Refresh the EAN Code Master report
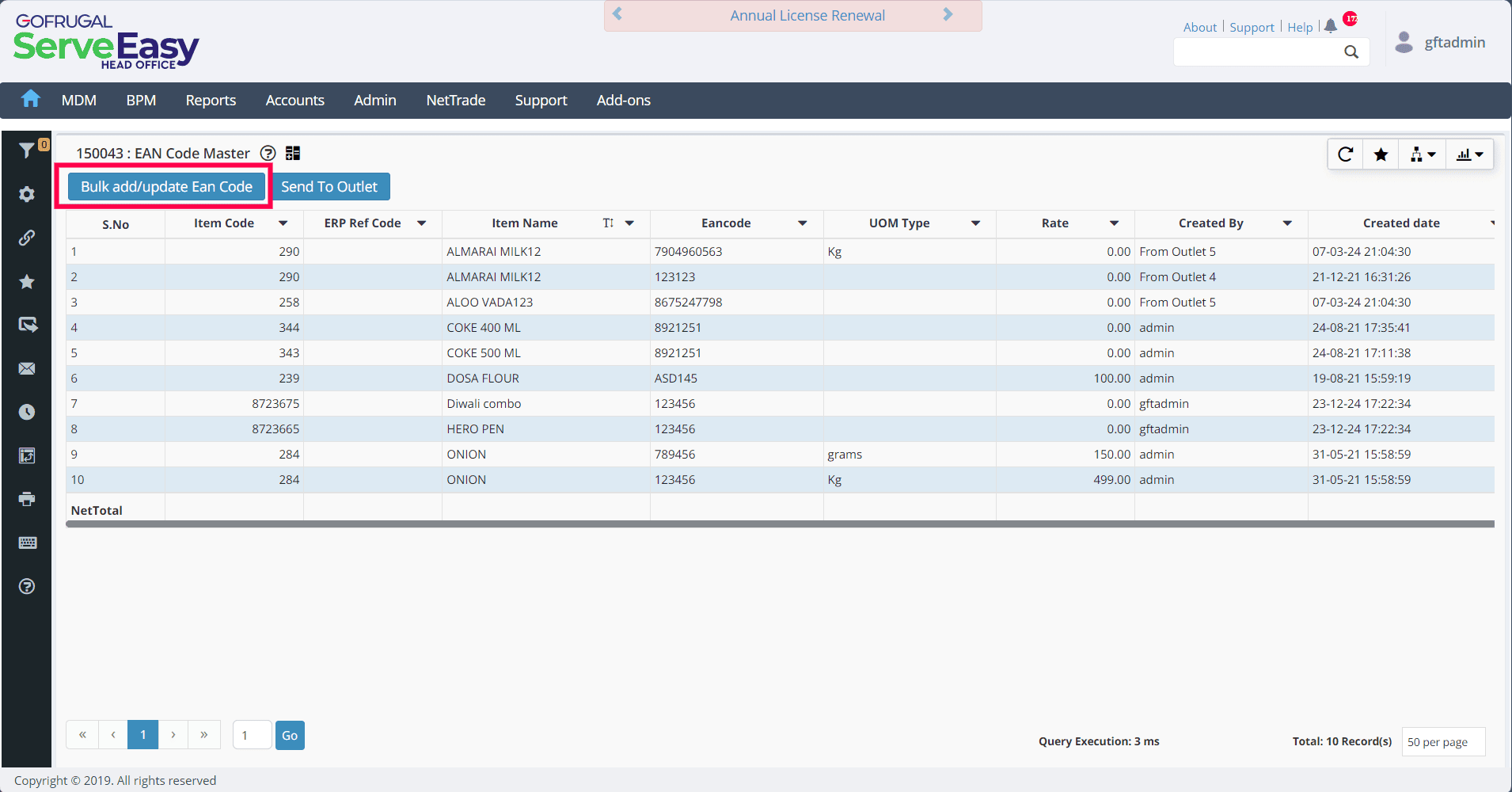This screenshot has height=792, width=1512. pyautogui.click(x=1345, y=154)
